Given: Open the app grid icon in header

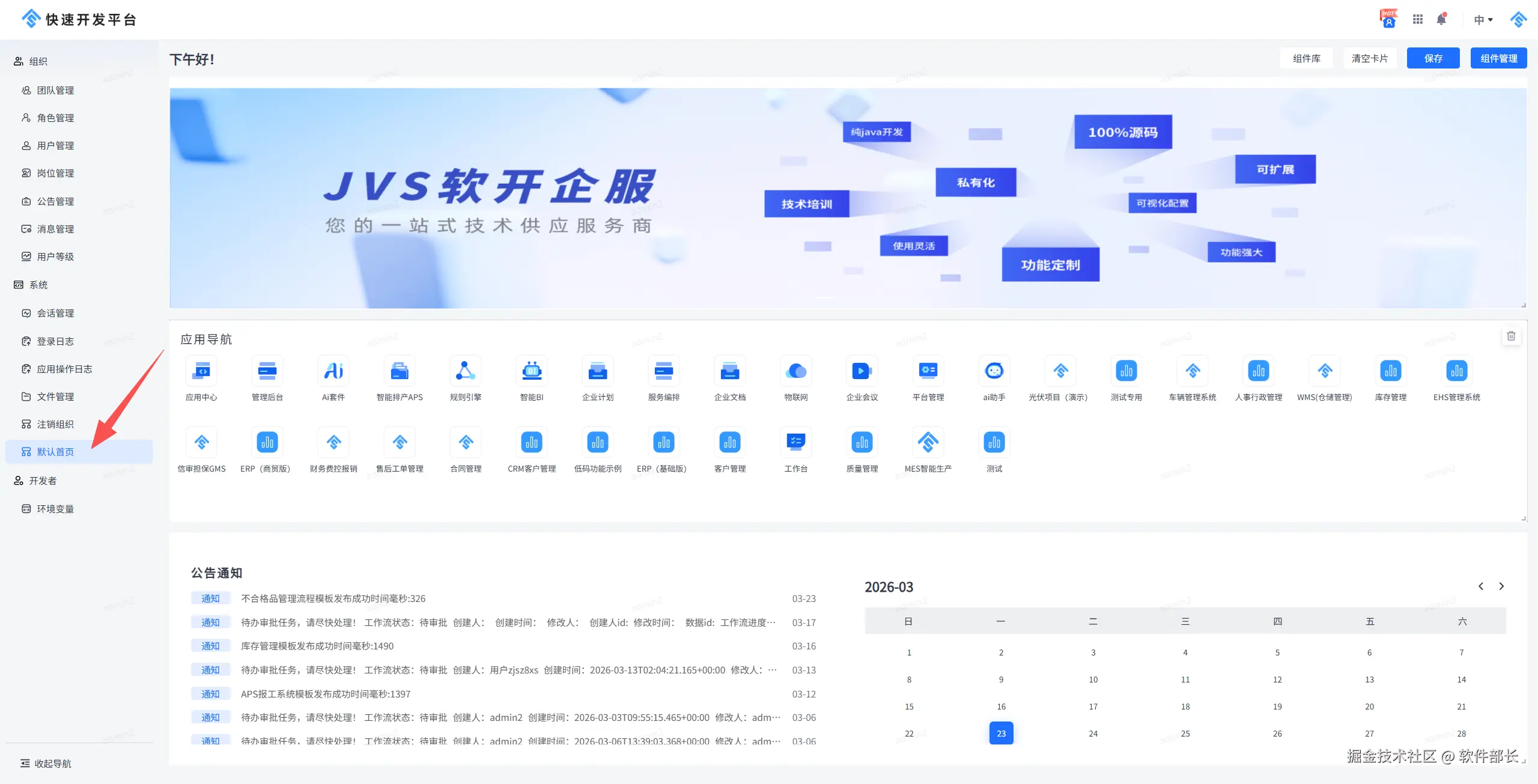Looking at the screenshot, I should point(1418,20).
